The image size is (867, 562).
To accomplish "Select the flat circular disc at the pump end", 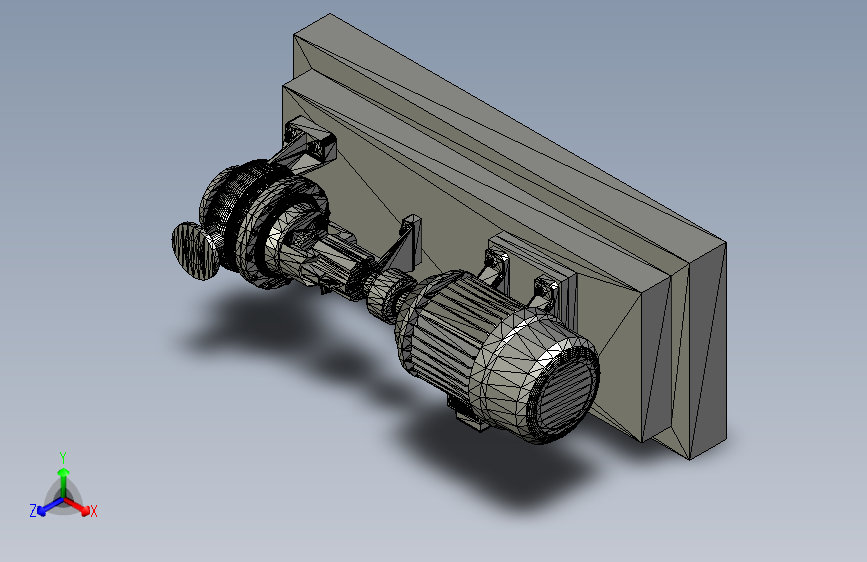I will click(x=195, y=251).
